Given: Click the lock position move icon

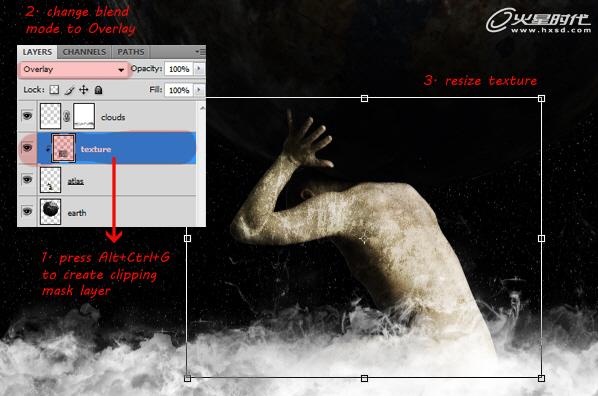Looking at the screenshot, I should click(84, 90).
